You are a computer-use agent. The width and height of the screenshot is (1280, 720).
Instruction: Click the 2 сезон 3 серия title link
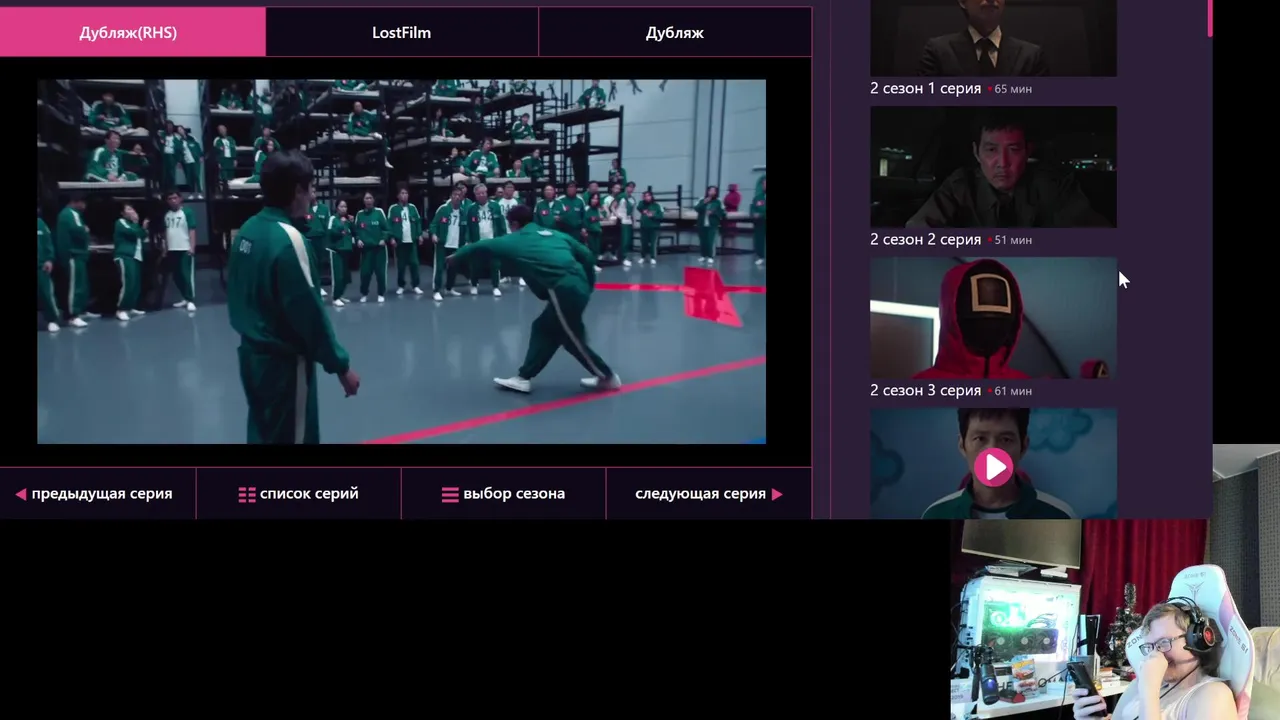tap(925, 390)
